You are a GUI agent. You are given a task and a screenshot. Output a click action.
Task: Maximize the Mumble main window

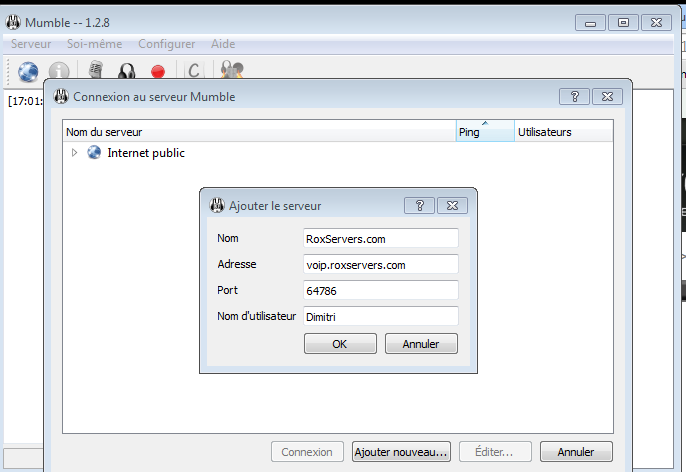click(x=623, y=23)
